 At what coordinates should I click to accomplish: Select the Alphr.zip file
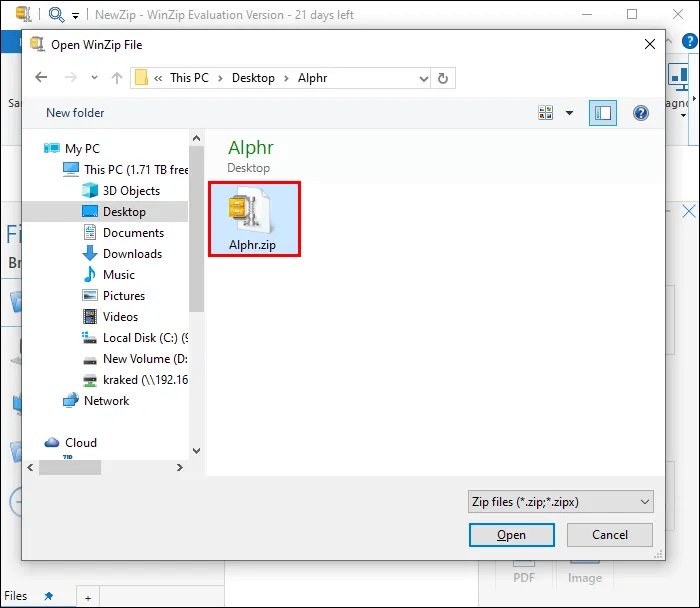pos(254,219)
